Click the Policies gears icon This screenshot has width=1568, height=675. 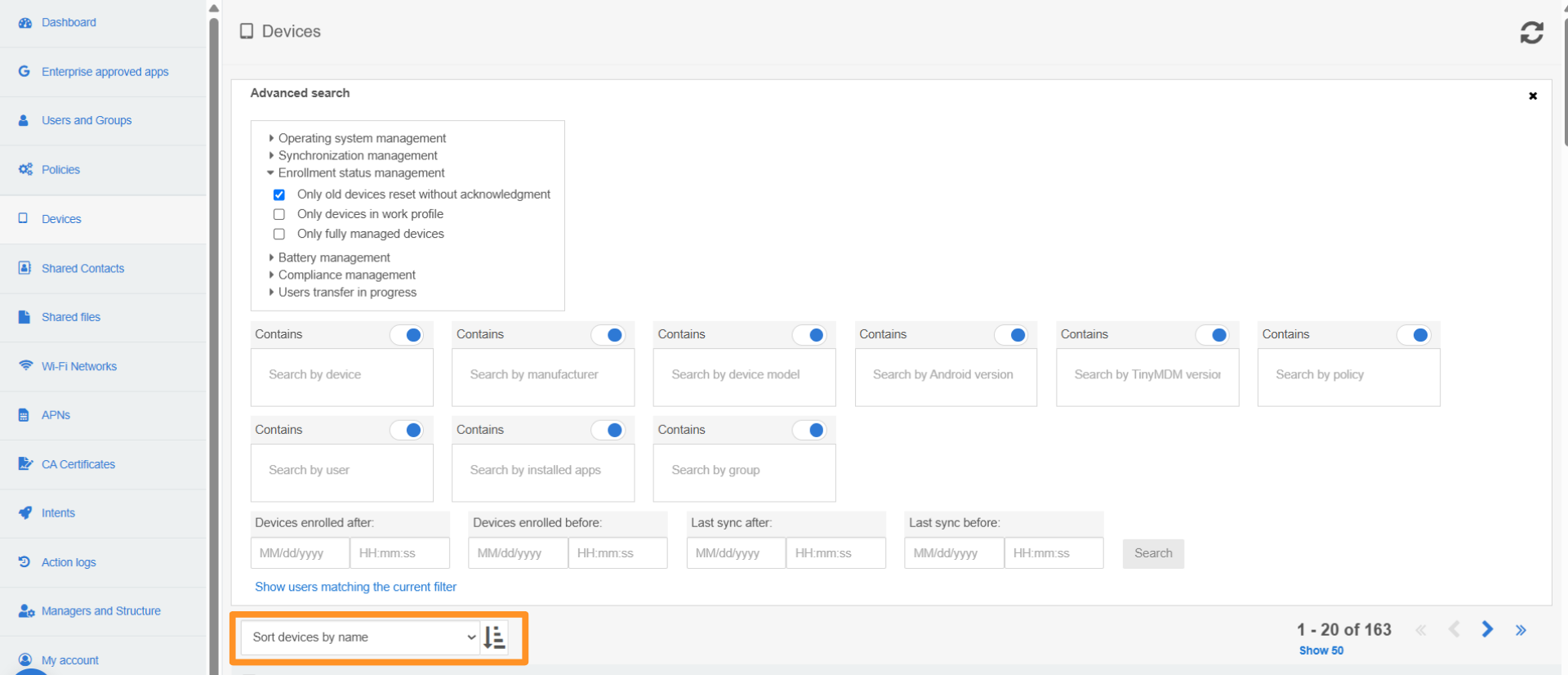pyautogui.click(x=25, y=170)
